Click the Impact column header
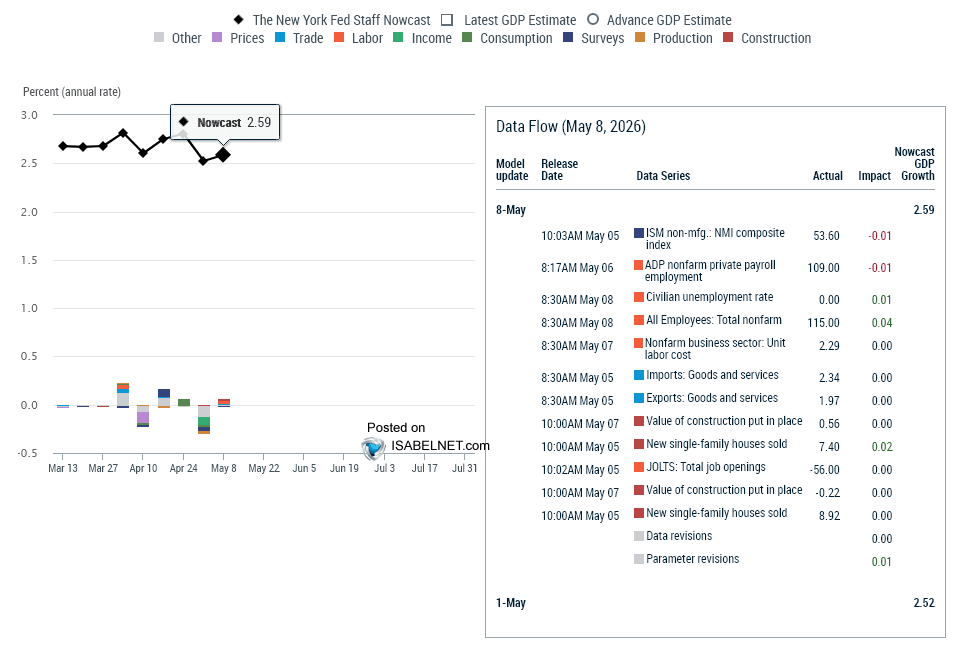966x650 pixels. [x=874, y=176]
